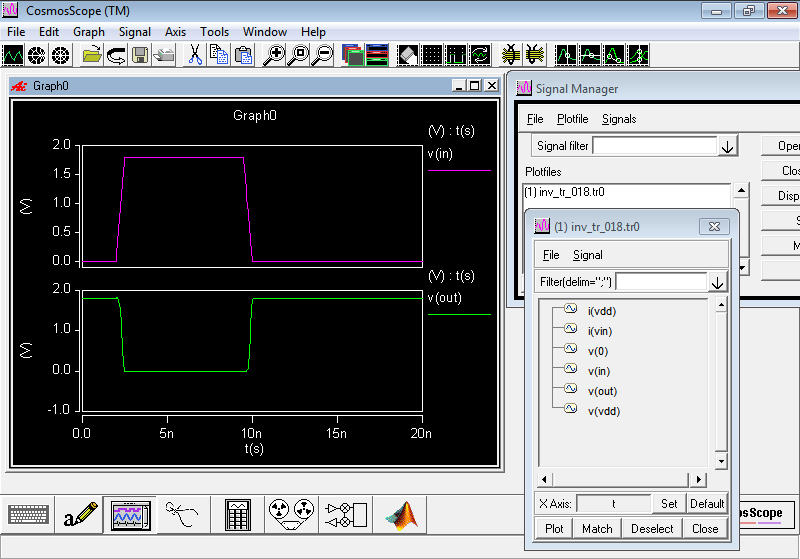Toggle the grid dots toolbar icon
Image resolution: width=800 pixels, height=559 pixels.
(x=432, y=55)
